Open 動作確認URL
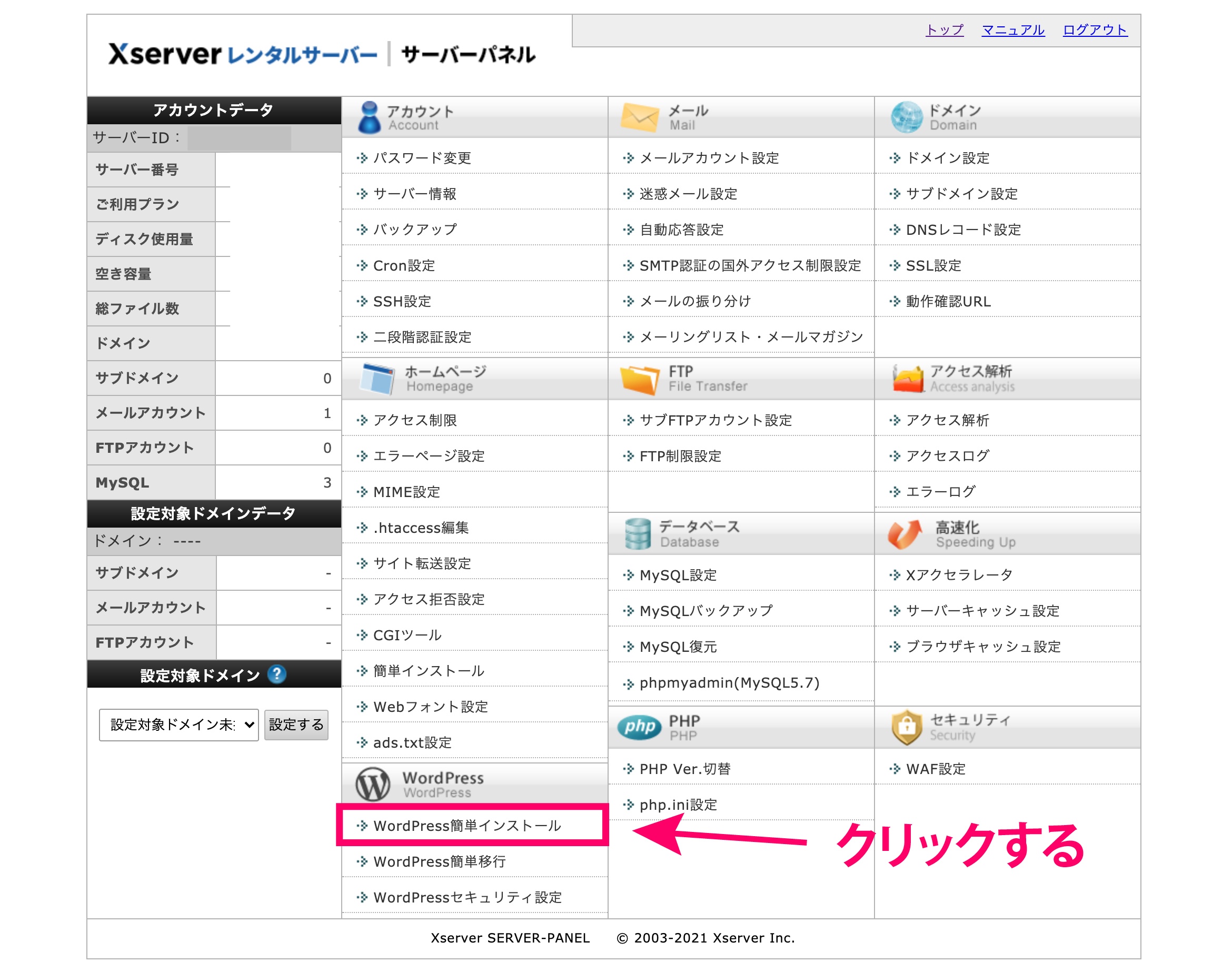This screenshot has width=1232, height=972. 948,301
